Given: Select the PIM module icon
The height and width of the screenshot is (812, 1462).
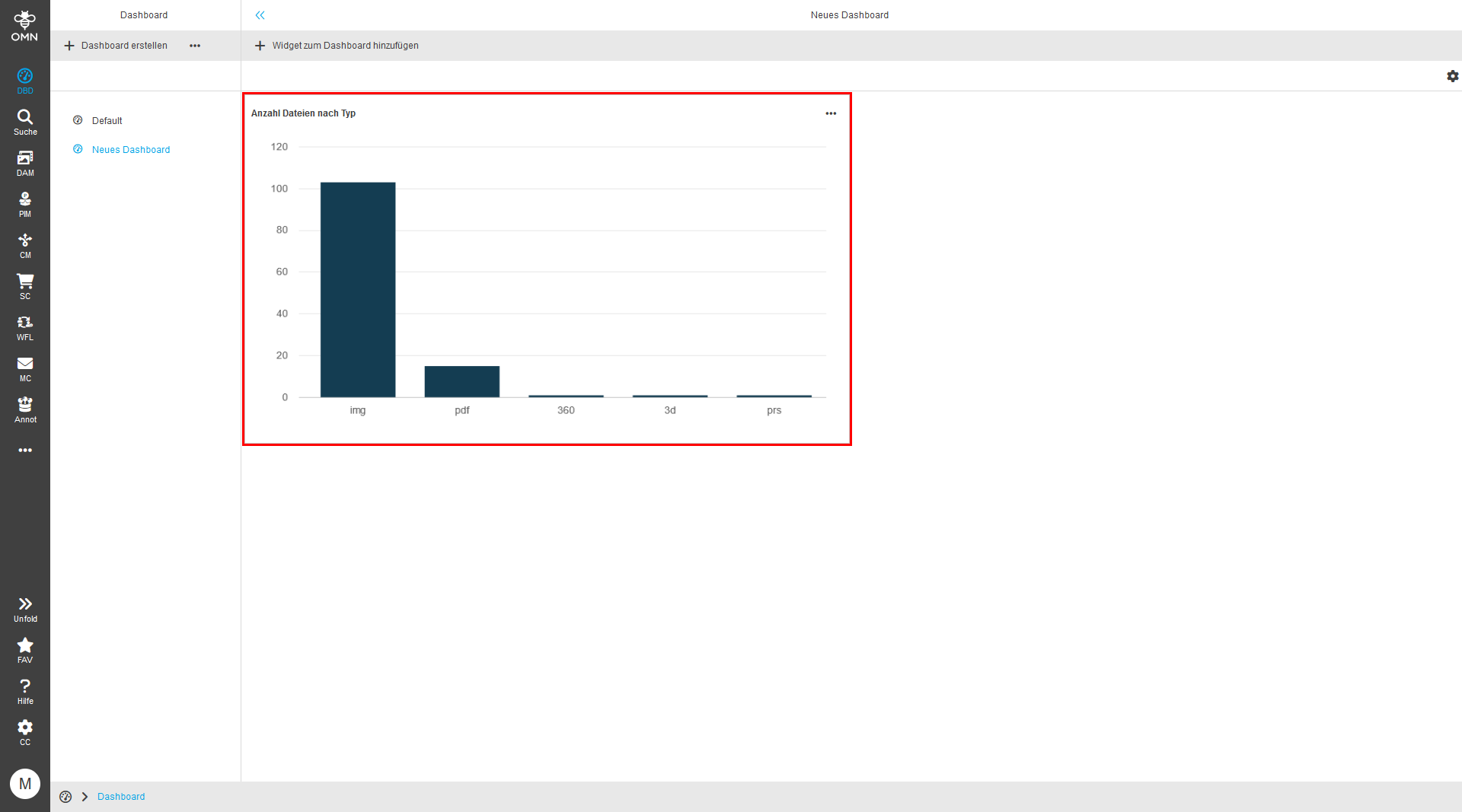Looking at the screenshot, I should (25, 203).
